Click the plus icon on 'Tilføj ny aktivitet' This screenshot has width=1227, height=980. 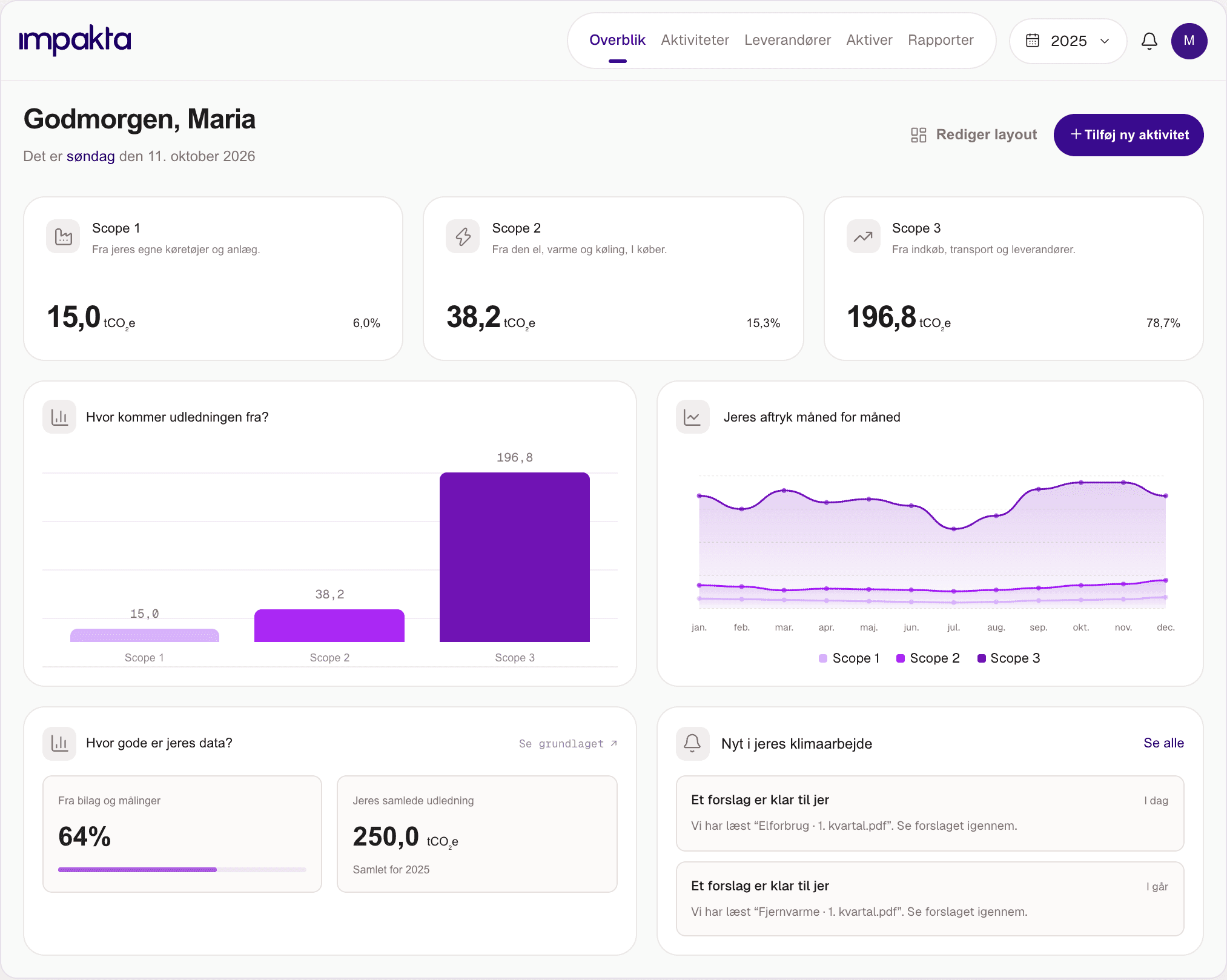[x=1076, y=134]
